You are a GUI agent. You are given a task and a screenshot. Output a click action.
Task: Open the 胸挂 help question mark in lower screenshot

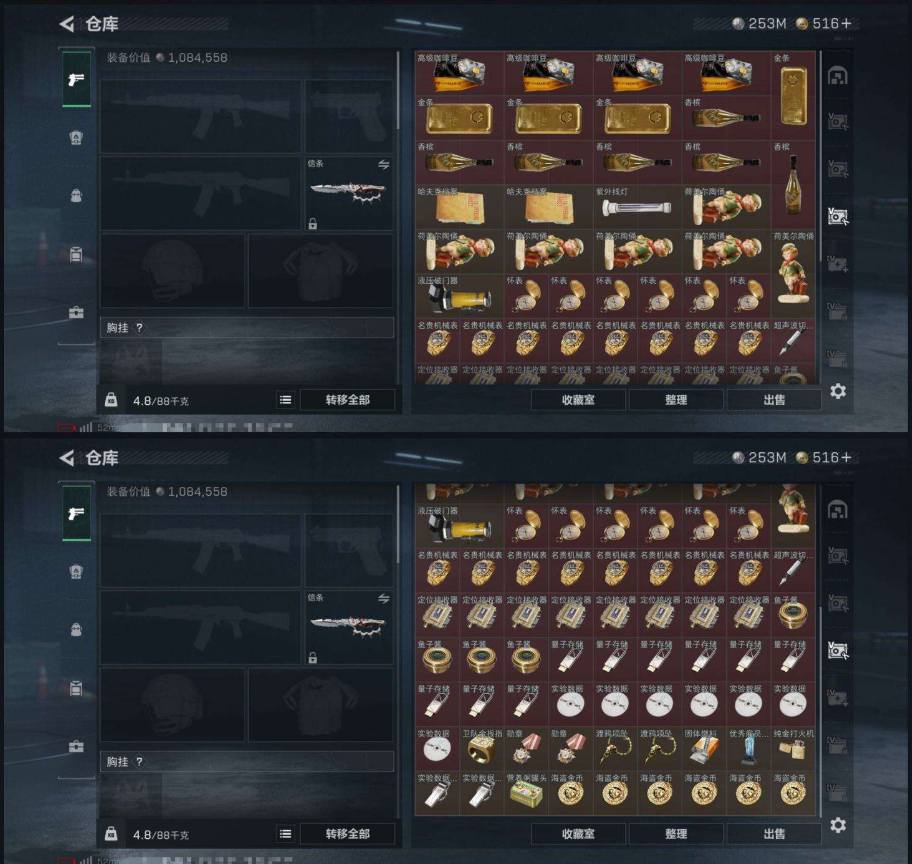click(139, 762)
